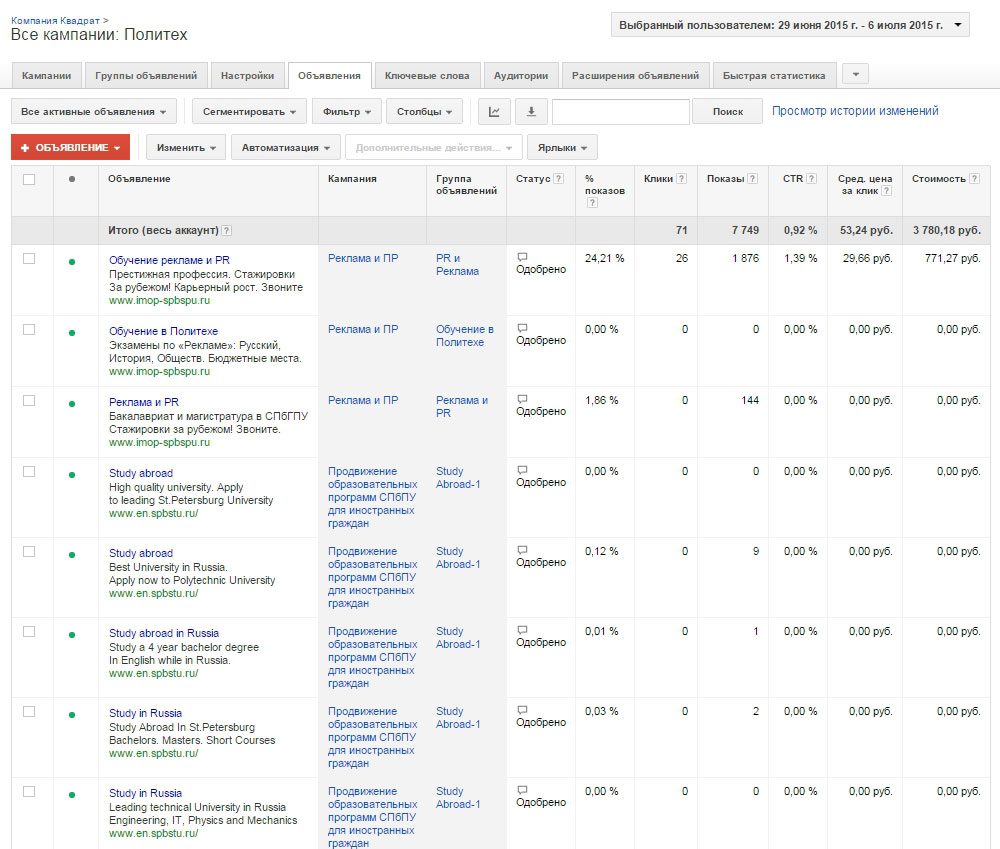Open the date range selector dropdown

790,25
